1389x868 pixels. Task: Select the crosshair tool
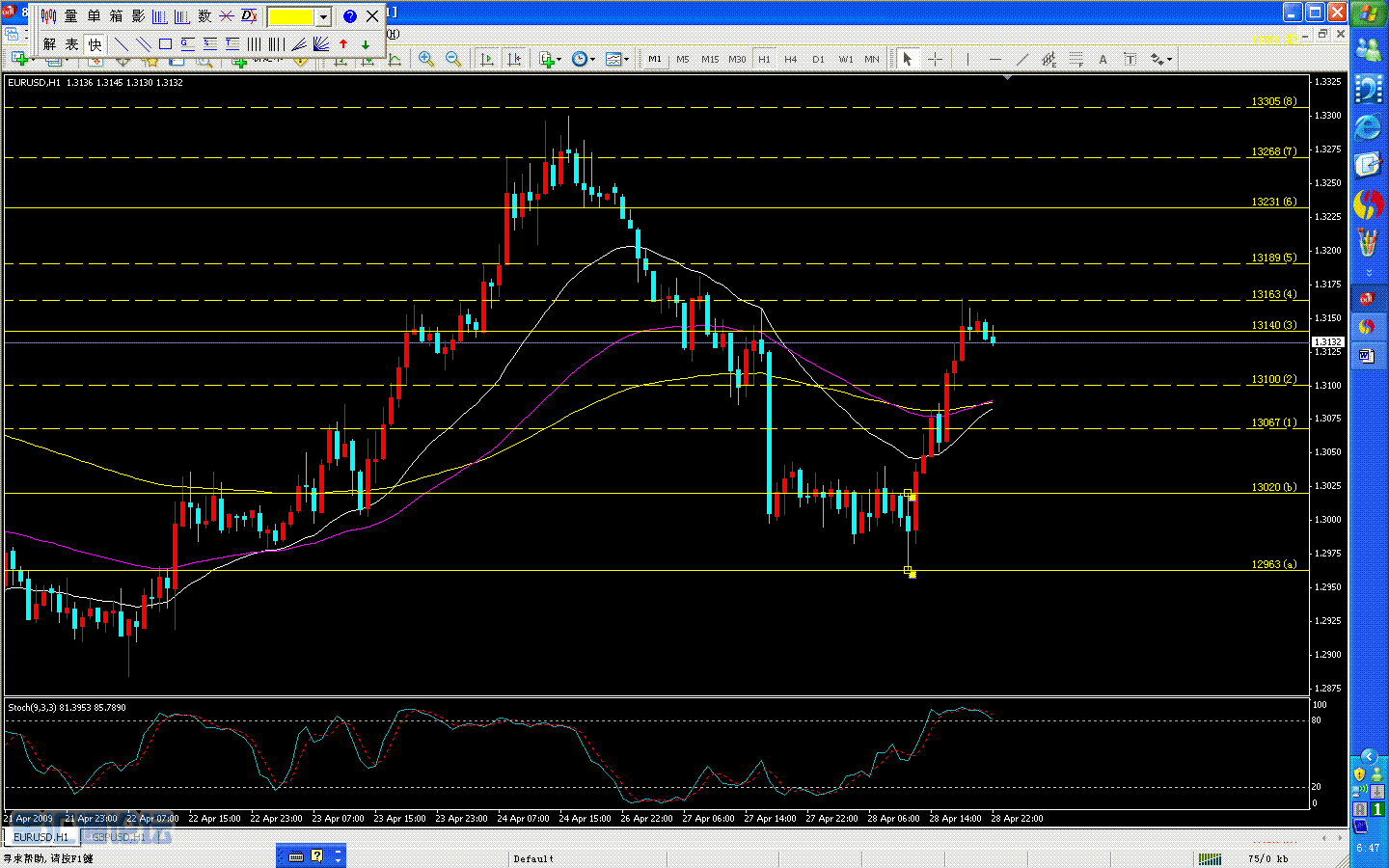click(935, 59)
